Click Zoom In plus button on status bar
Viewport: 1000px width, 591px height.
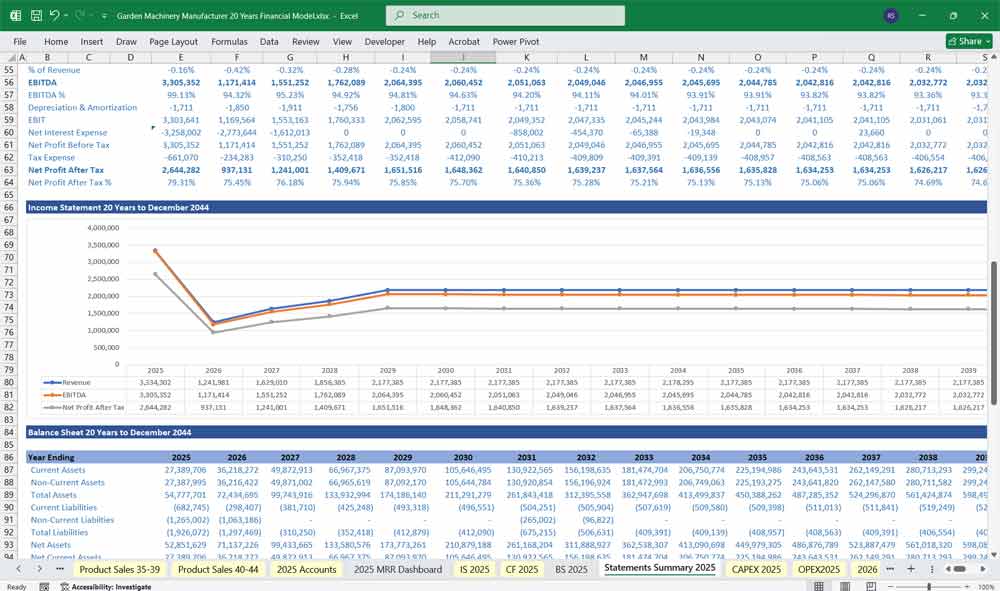pos(967,585)
